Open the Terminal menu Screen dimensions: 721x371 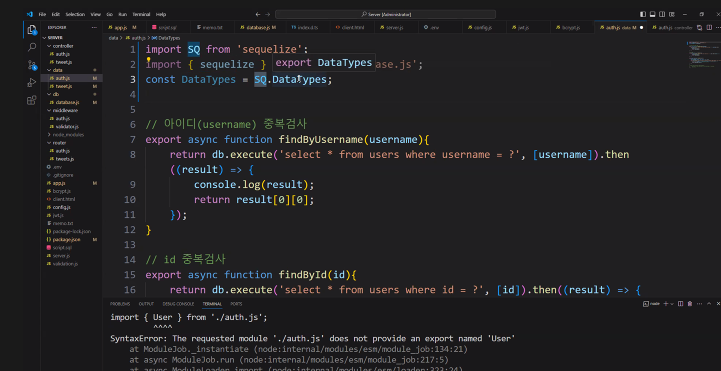(141, 14)
